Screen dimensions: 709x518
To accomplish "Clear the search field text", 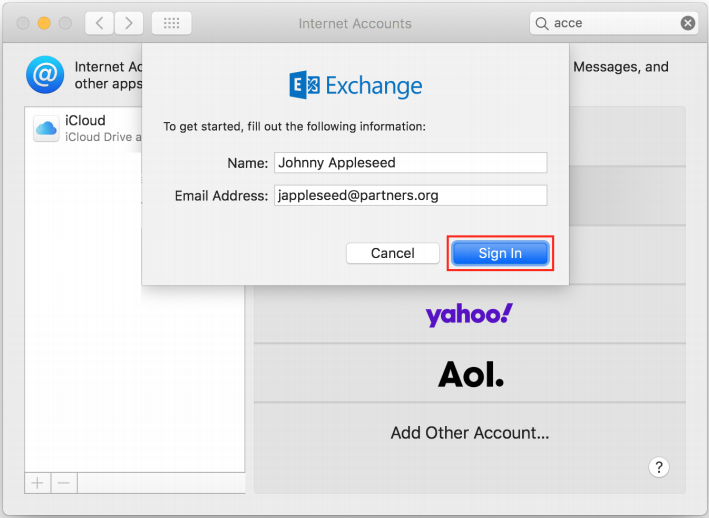I will pyautogui.click(x=688, y=23).
